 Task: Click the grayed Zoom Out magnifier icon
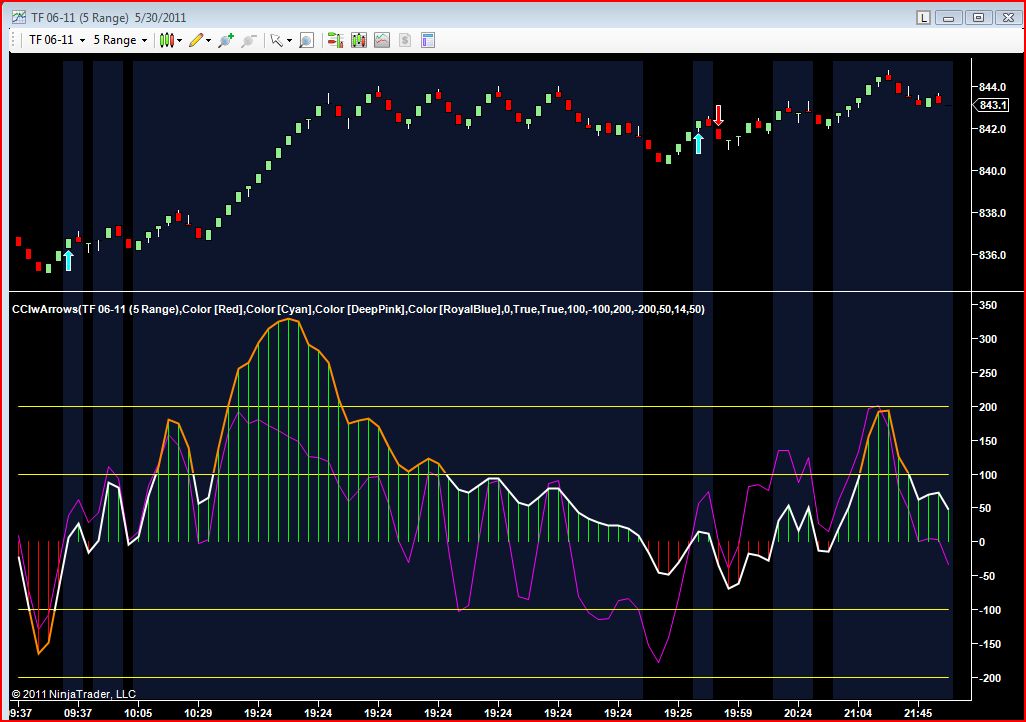[x=249, y=41]
